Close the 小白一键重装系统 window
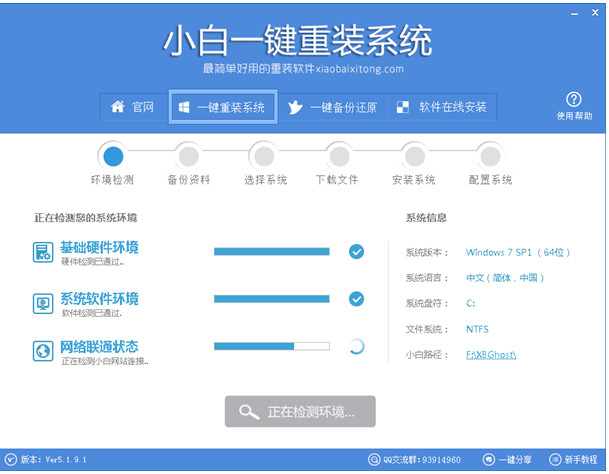Screen dimensions: 609x474 tap(595, 13)
